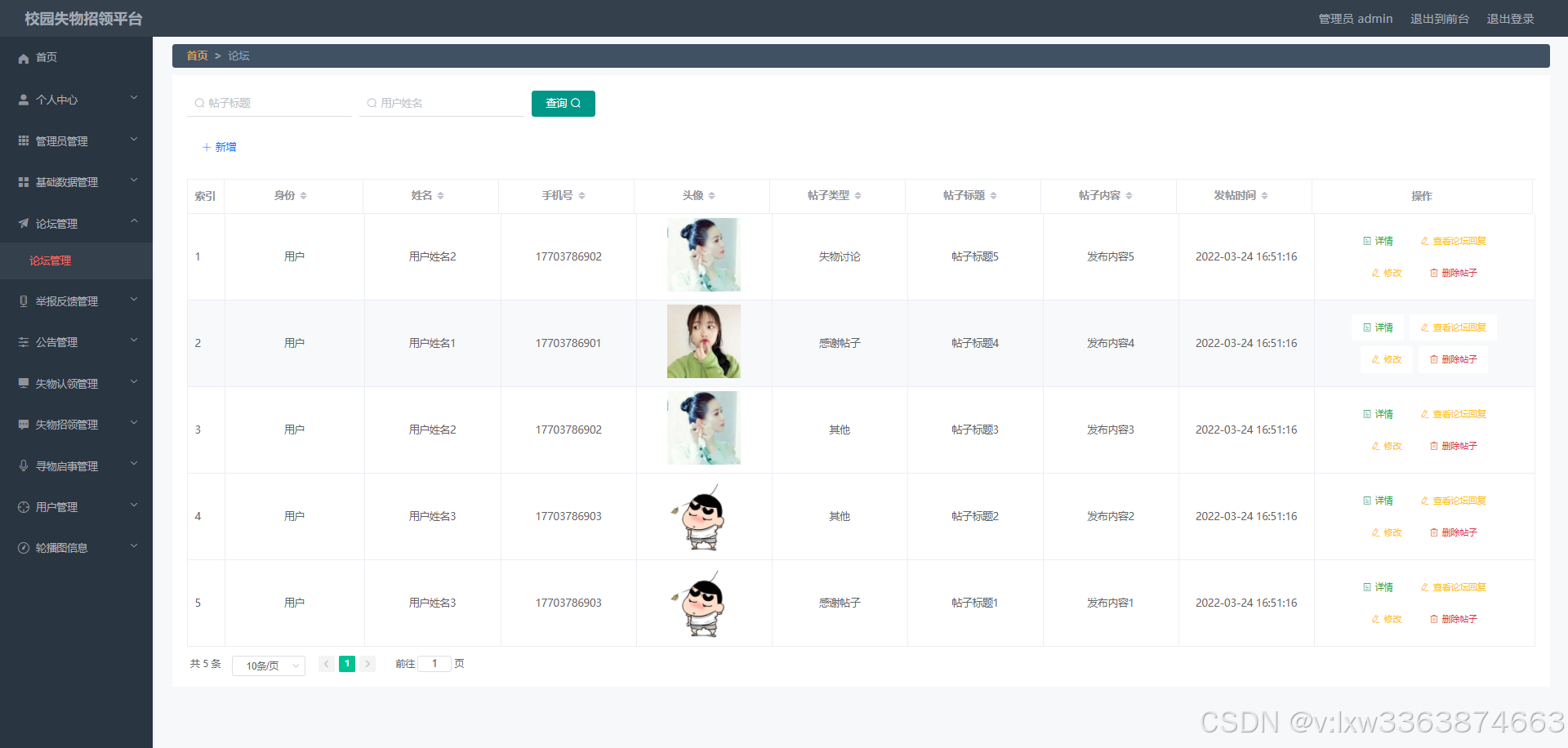Screen dimensions: 1568x748
Task: Click the avatar thumbnail in row 帖子标题5
Action: coord(704,255)
